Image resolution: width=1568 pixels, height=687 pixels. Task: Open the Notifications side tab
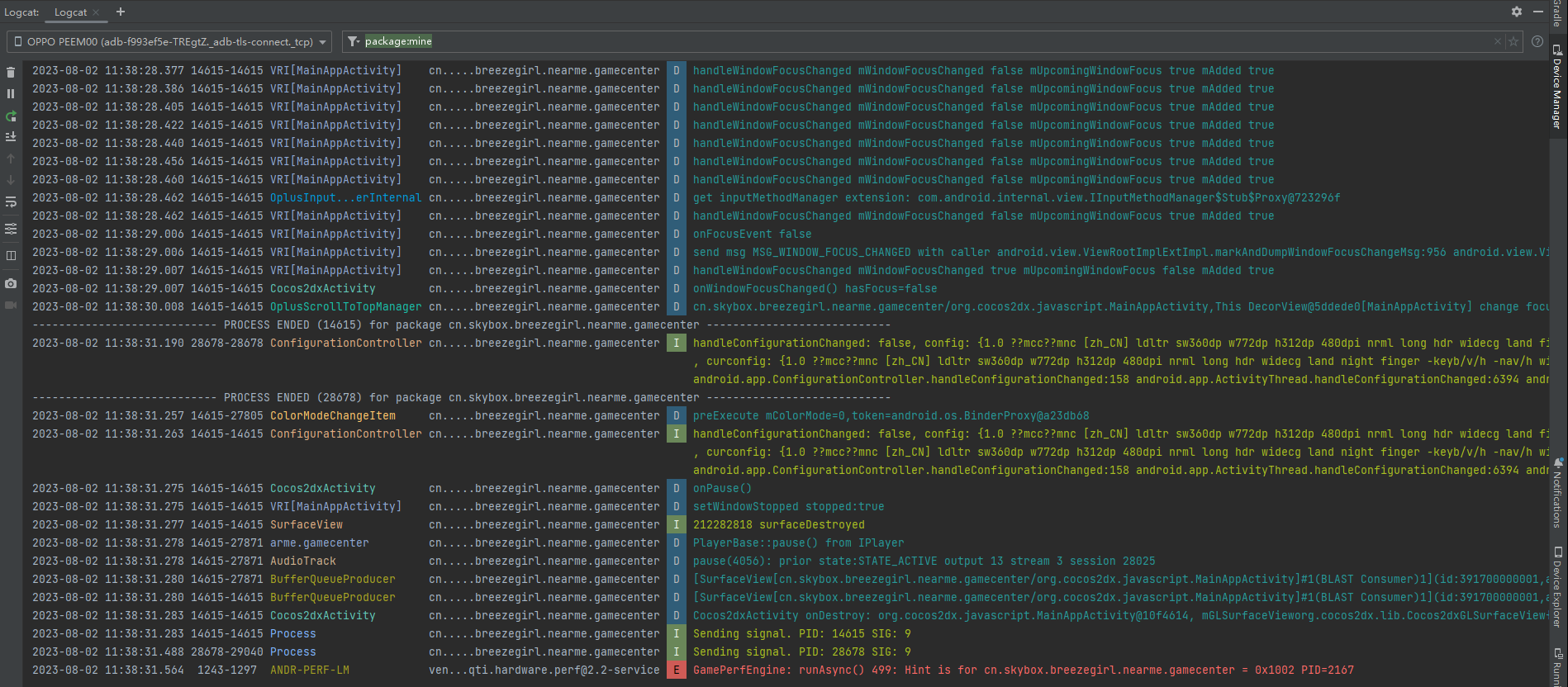[1557, 493]
